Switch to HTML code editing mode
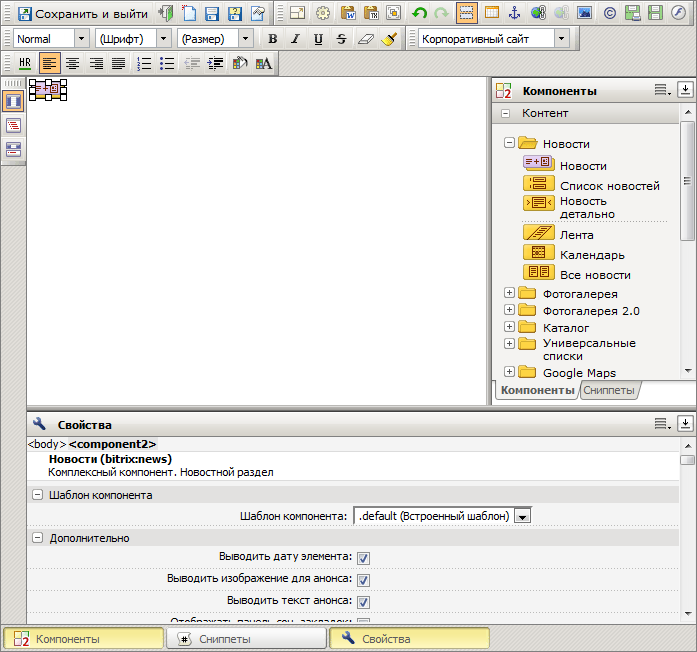Image resolution: width=697 pixels, height=652 pixels. pyautogui.click(x=13, y=126)
